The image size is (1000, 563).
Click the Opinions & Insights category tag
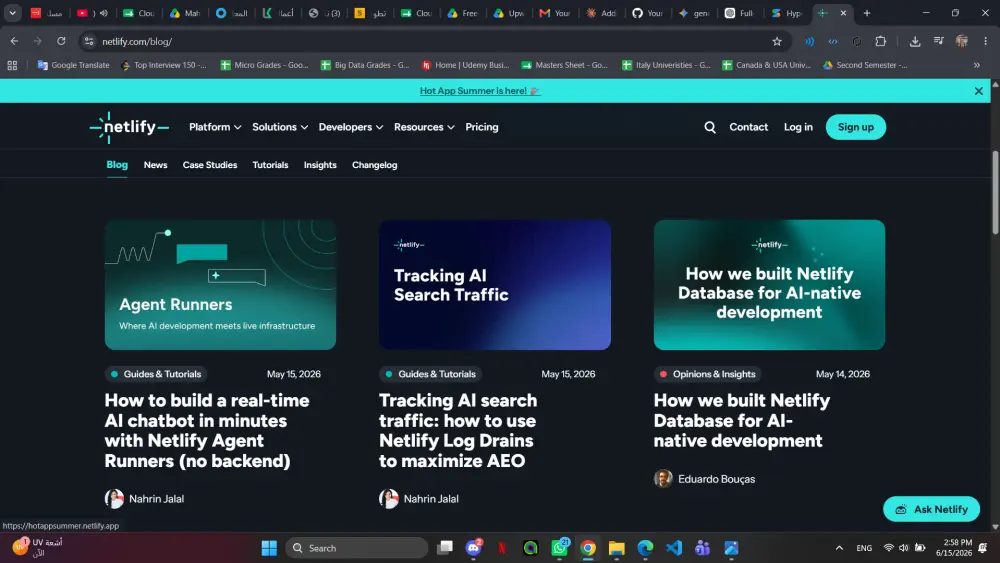coord(708,374)
